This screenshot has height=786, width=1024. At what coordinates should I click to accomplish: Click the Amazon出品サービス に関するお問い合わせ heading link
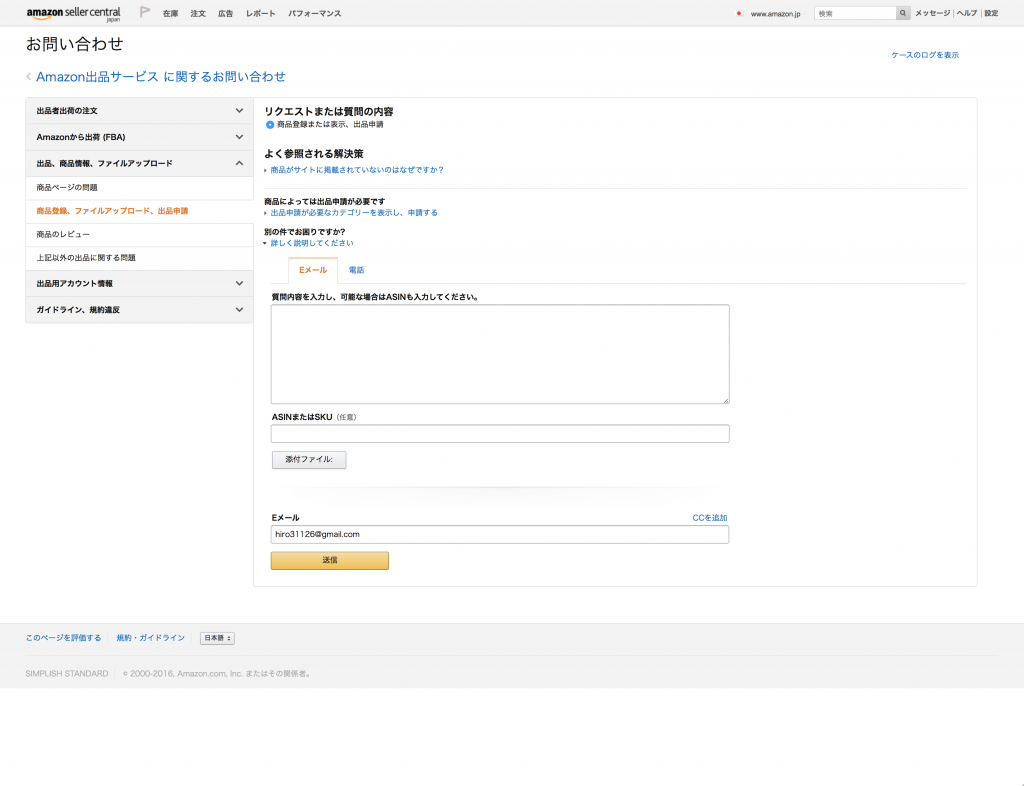pyautogui.click(x=161, y=77)
